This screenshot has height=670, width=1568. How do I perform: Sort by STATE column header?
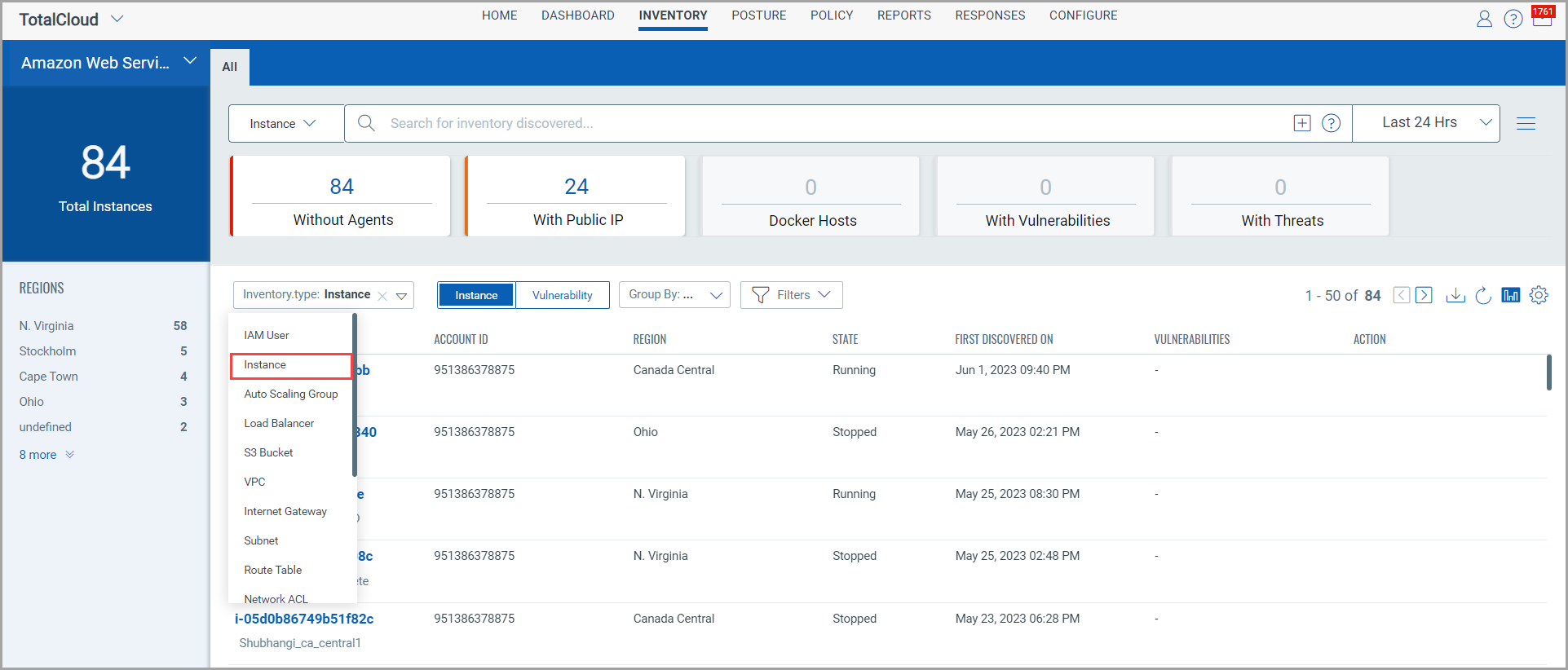point(845,339)
